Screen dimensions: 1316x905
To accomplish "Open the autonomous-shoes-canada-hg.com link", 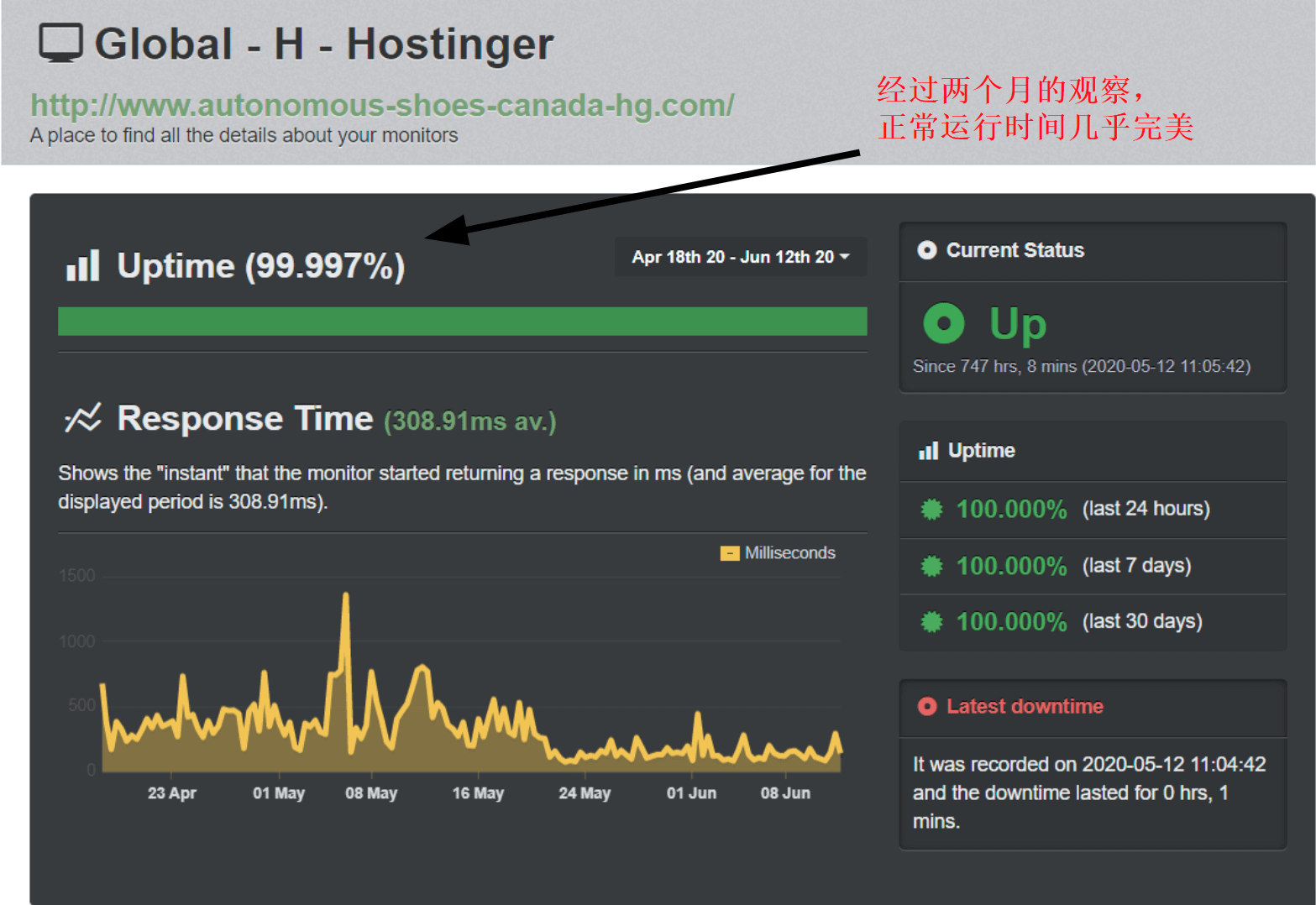I will (382, 106).
